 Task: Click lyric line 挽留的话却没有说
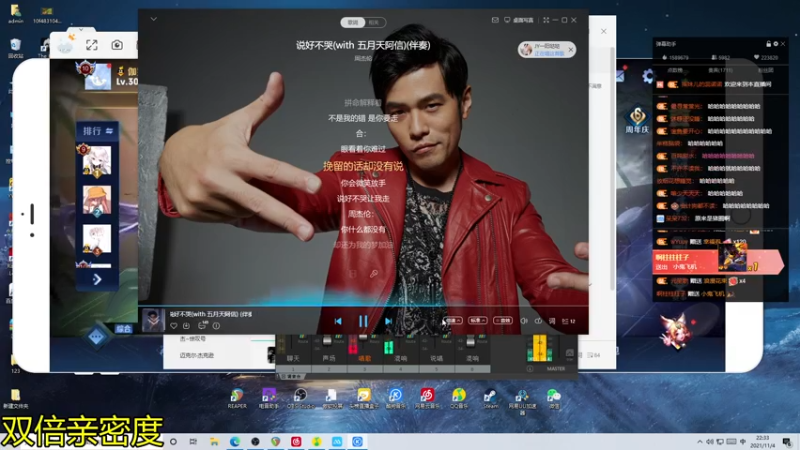pos(363,166)
